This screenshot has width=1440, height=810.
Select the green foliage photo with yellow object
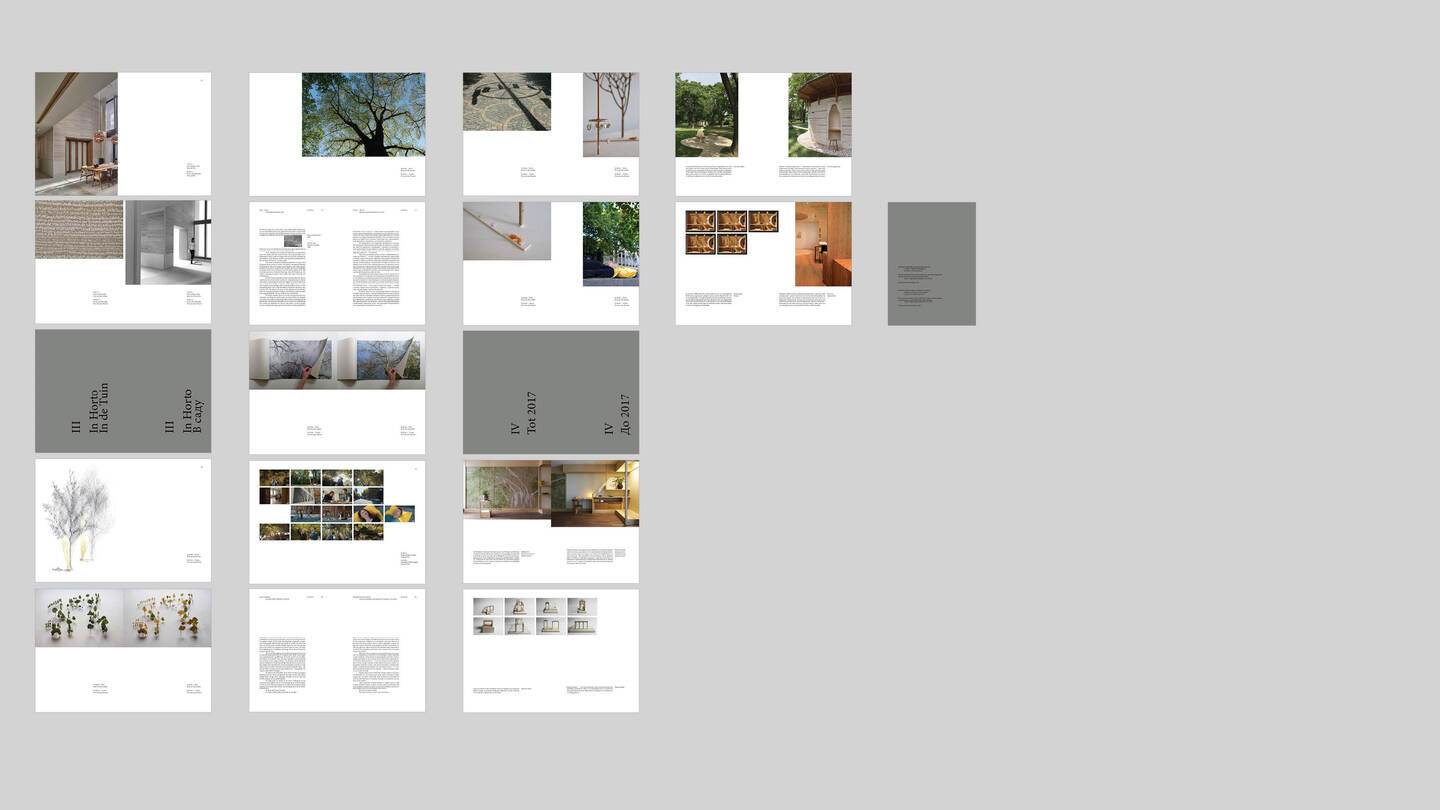(611, 244)
